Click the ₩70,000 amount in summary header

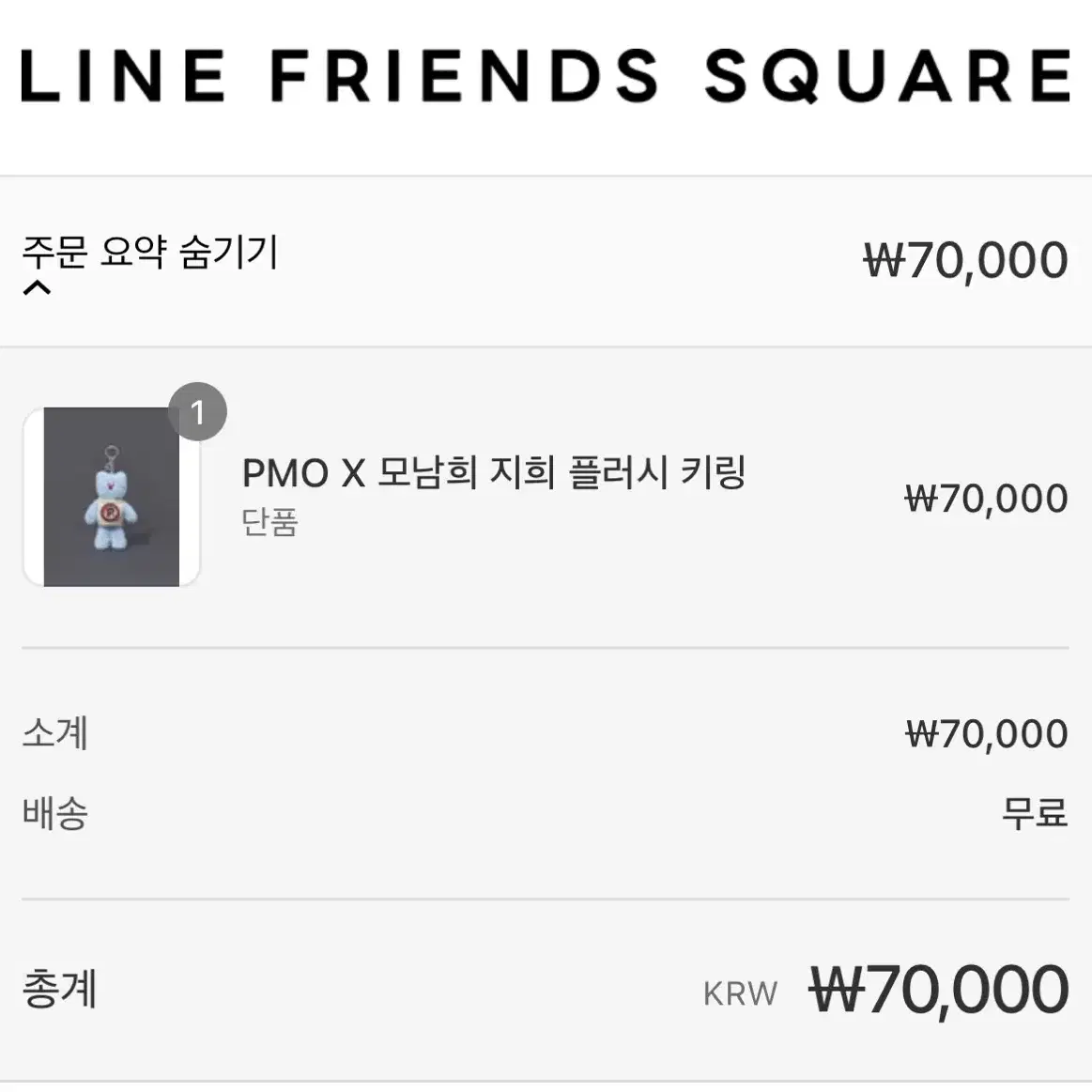pyautogui.click(x=965, y=260)
